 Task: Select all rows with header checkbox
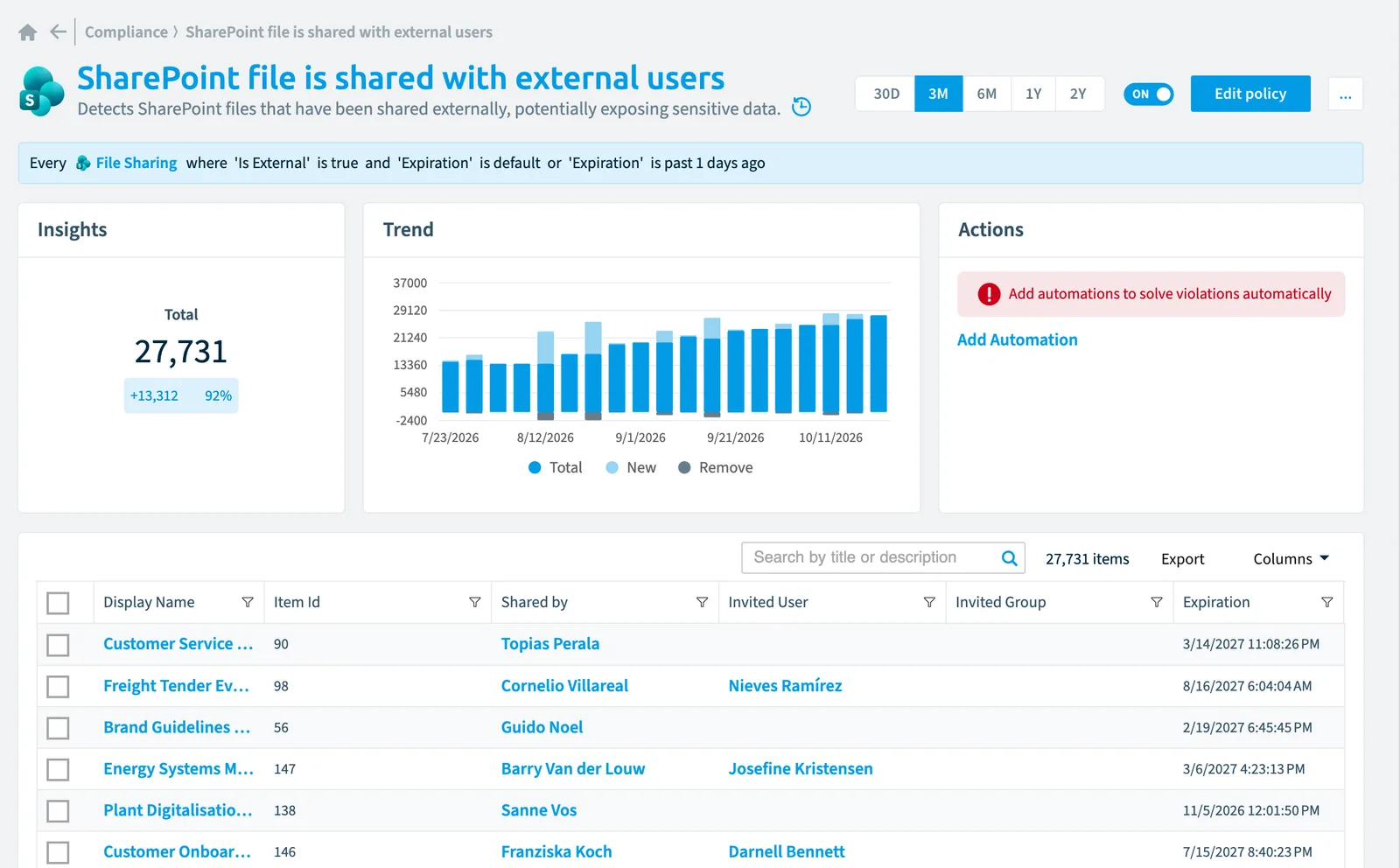point(59,603)
